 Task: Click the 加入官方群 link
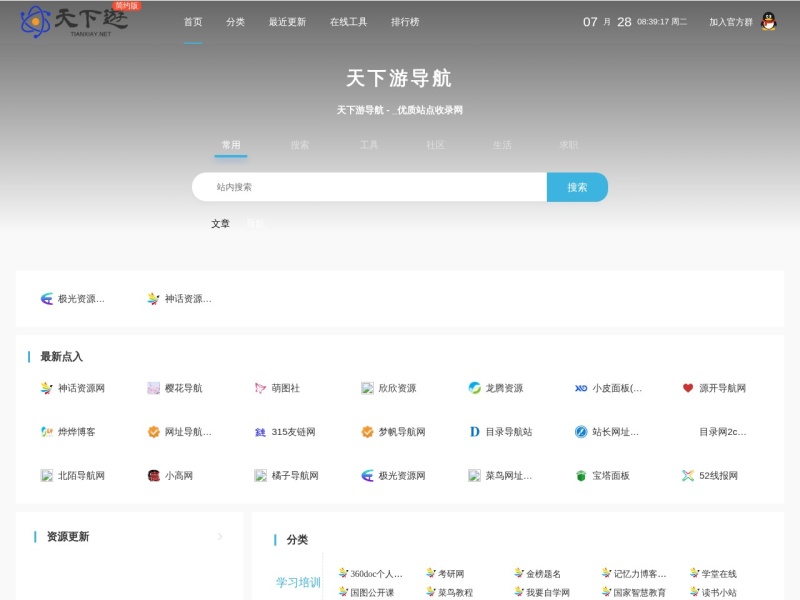pyautogui.click(x=731, y=22)
